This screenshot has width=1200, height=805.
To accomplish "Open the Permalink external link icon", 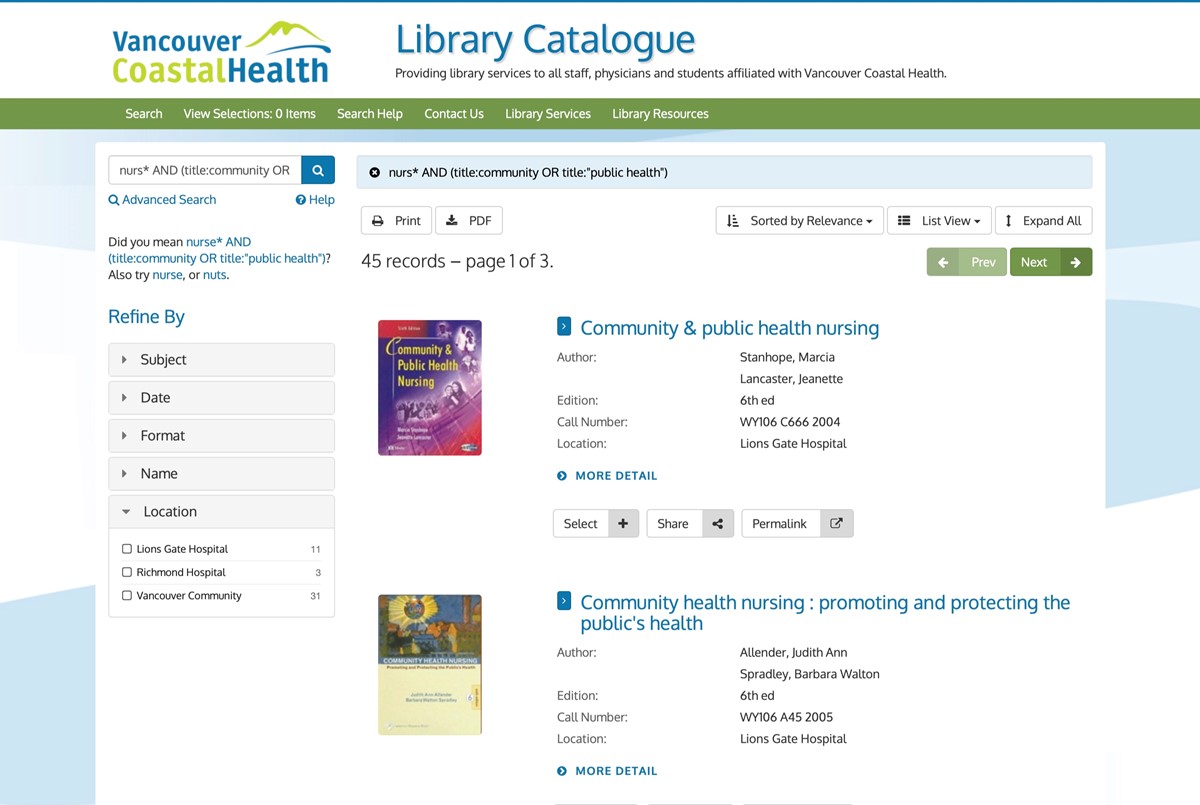I will [x=836, y=524].
